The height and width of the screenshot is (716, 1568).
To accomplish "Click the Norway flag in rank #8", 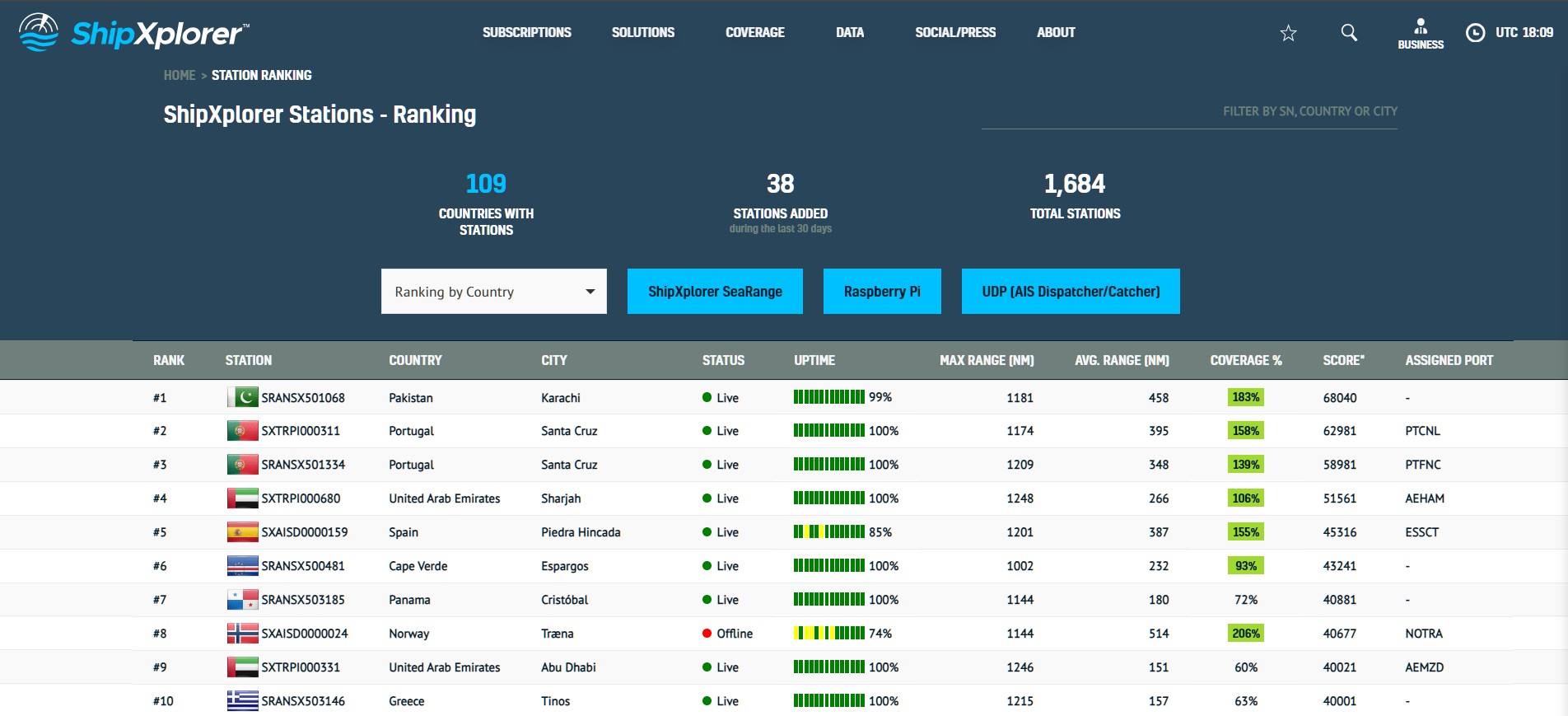I will point(242,634).
